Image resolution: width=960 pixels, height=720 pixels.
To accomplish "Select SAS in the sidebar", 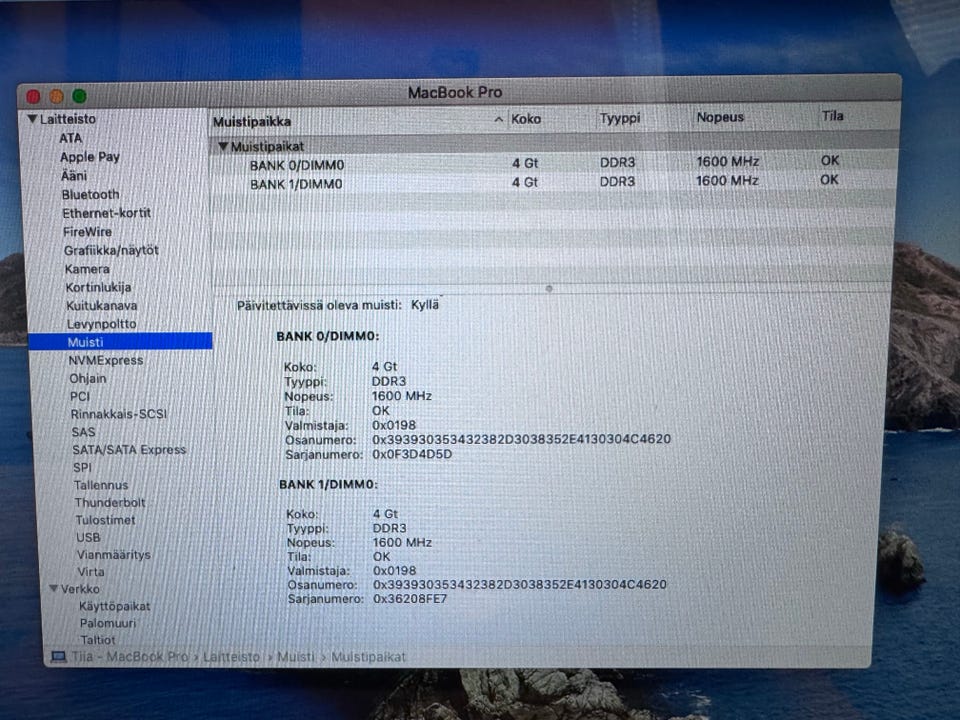I will [x=83, y=432].
